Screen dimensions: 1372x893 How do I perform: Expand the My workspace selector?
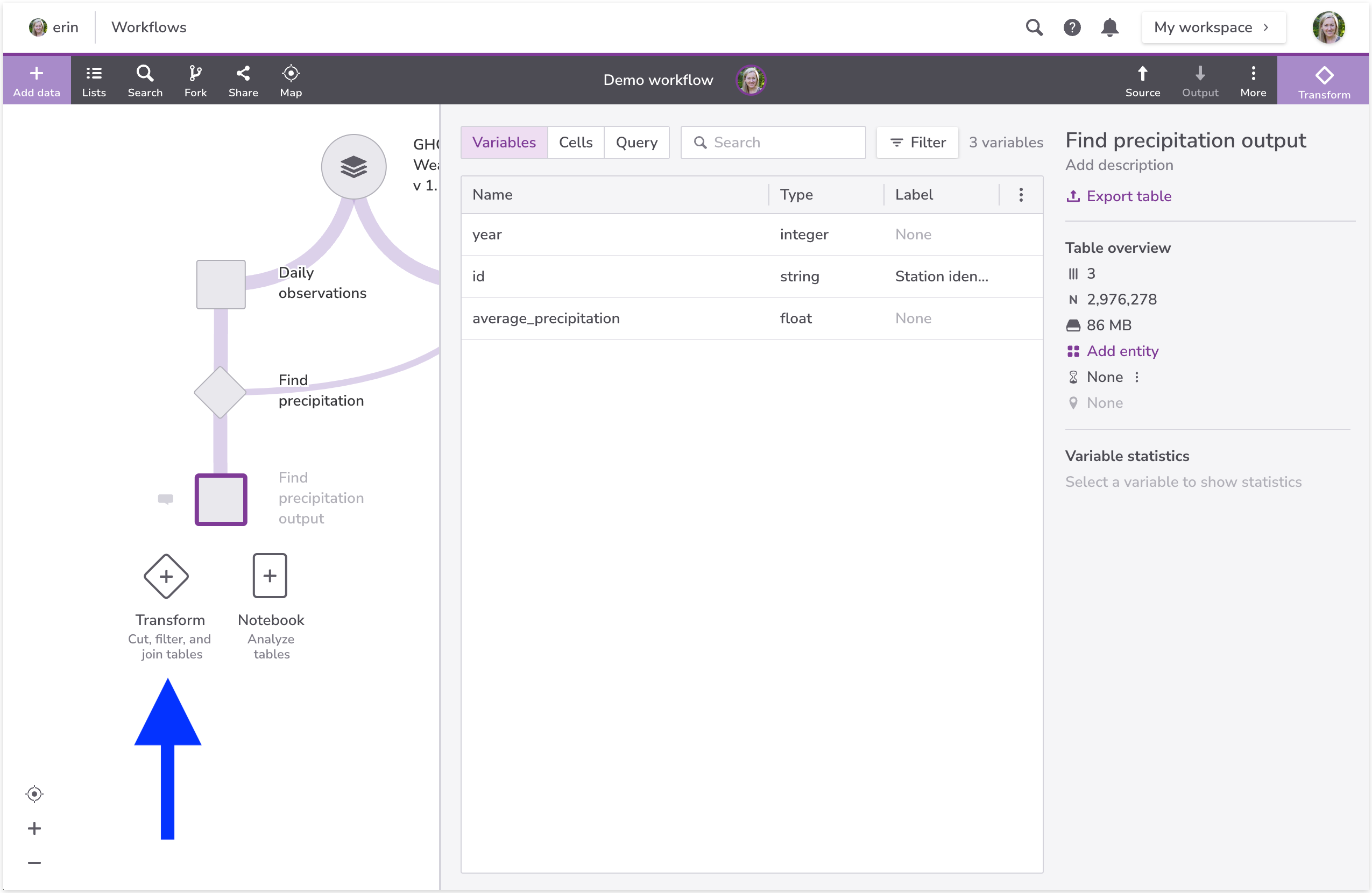(1213, 27)
